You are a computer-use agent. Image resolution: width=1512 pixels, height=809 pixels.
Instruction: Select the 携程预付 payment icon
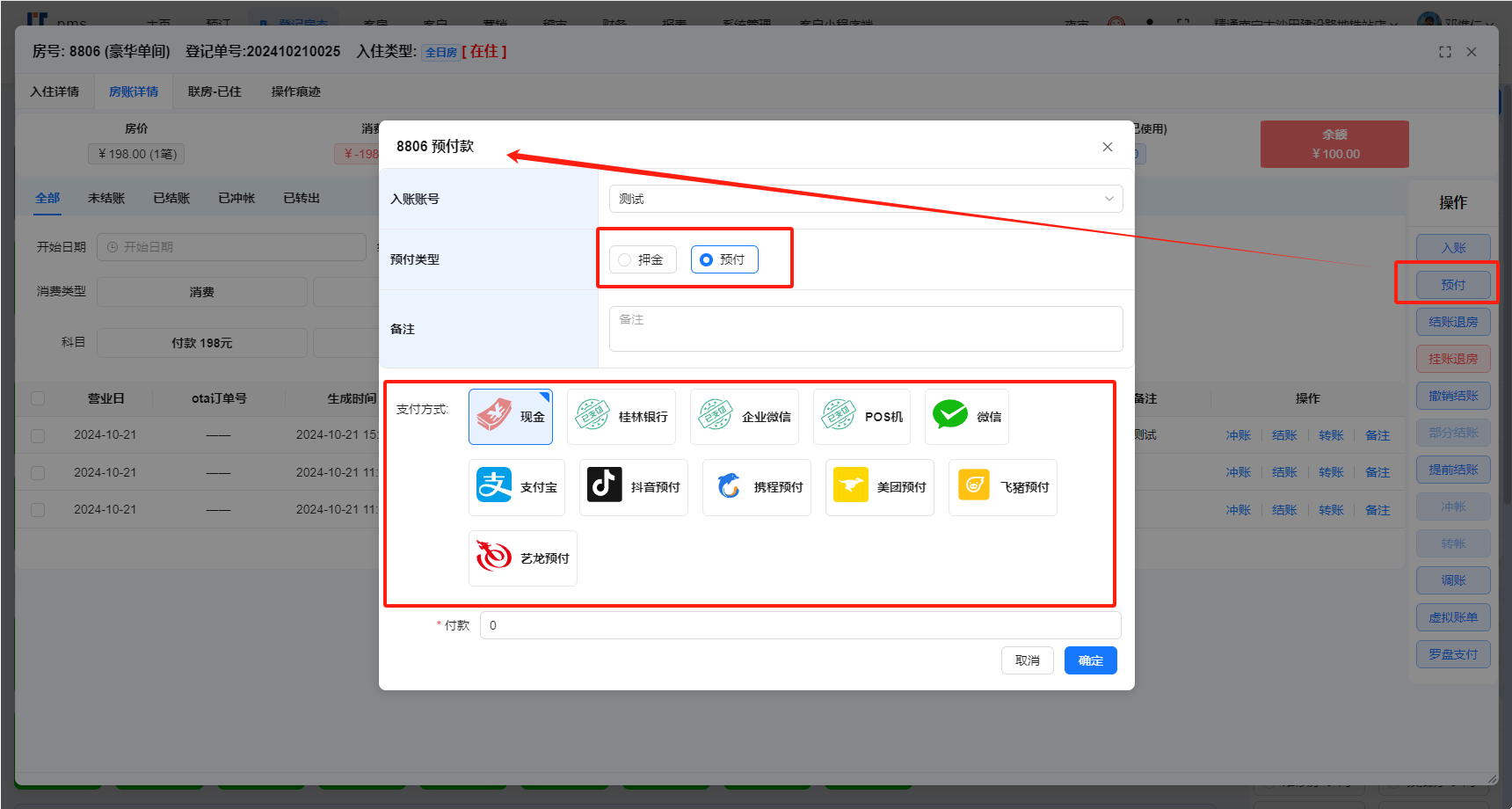[756, 487]
